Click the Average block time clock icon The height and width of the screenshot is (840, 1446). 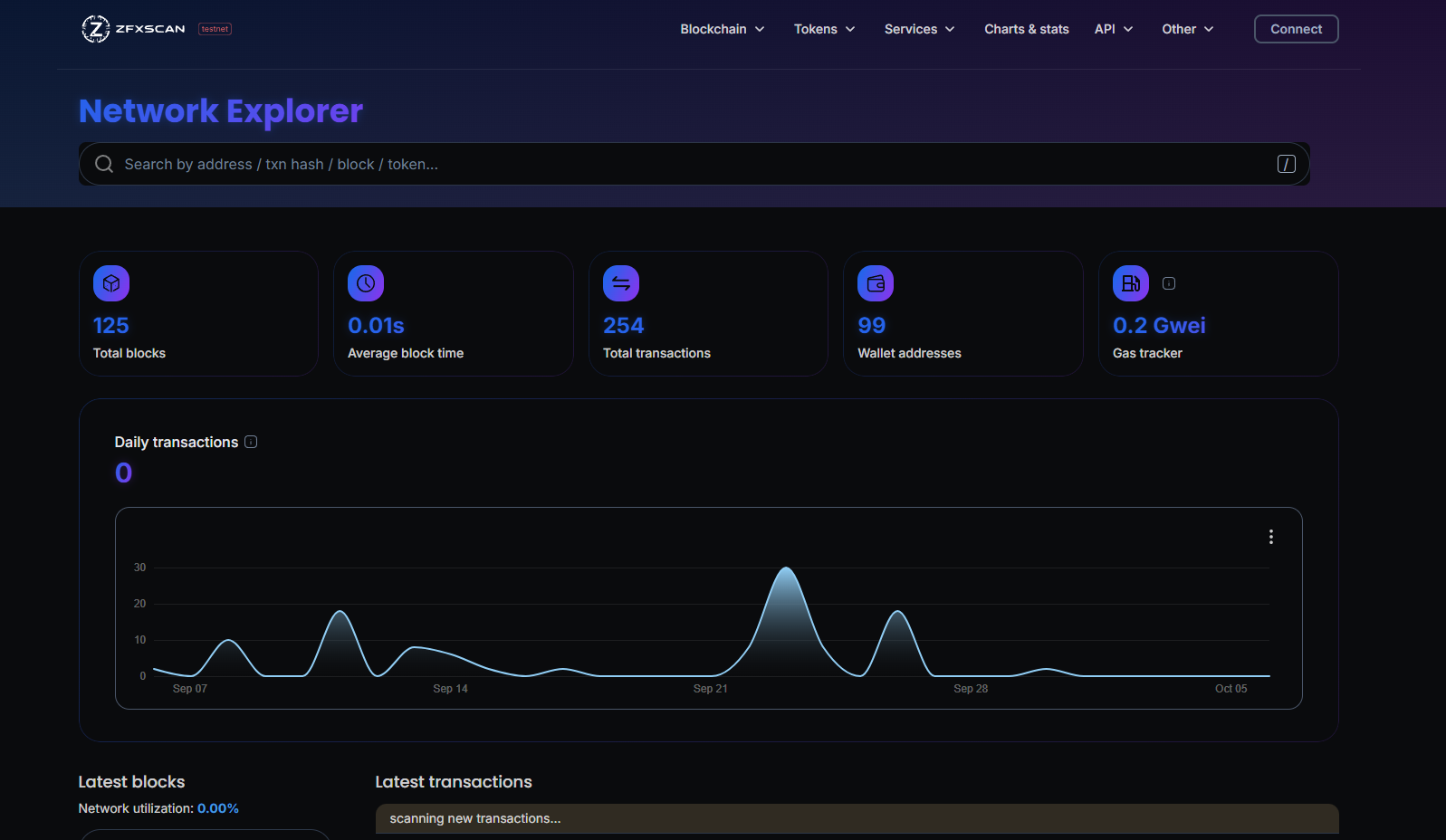coord(366,283)
